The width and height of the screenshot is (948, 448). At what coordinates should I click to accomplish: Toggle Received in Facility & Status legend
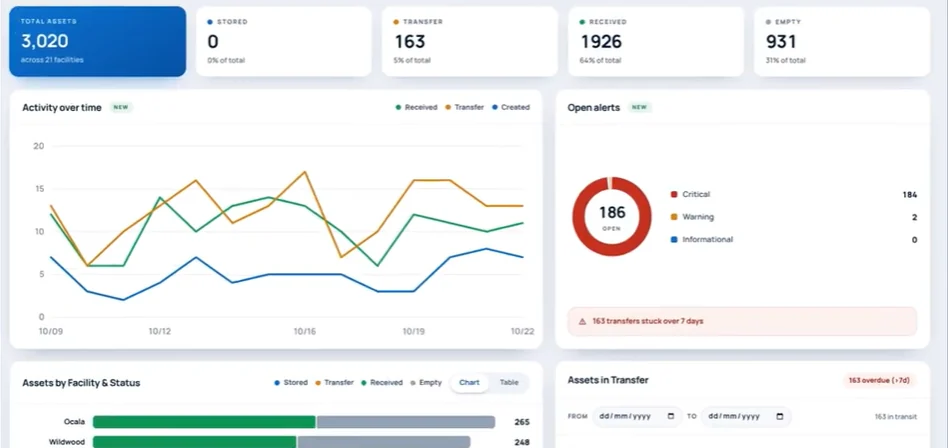pyautogui.click(x=382, y=383)
